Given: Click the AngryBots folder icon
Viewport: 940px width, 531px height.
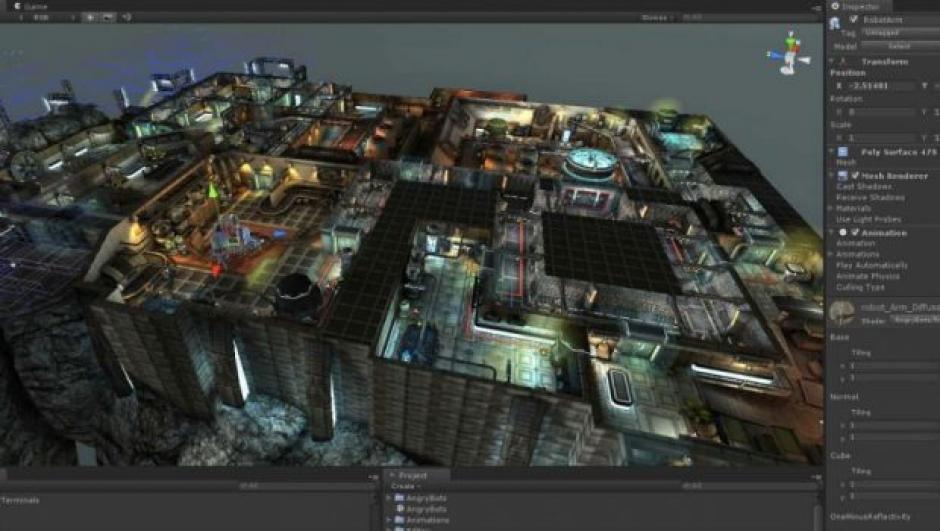Looking at the screenshot, I should [399, 498].
